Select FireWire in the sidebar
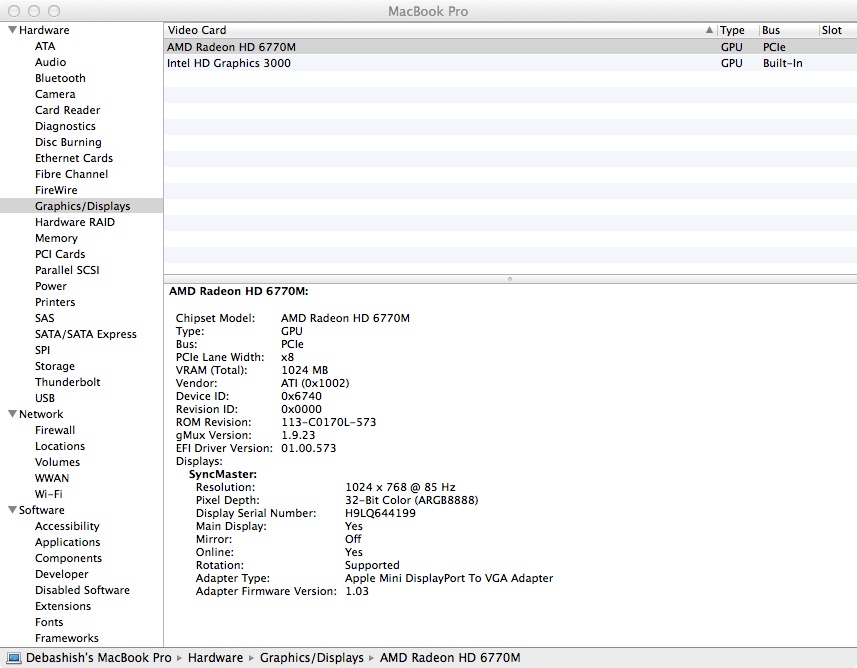 [x=56, y=190]
